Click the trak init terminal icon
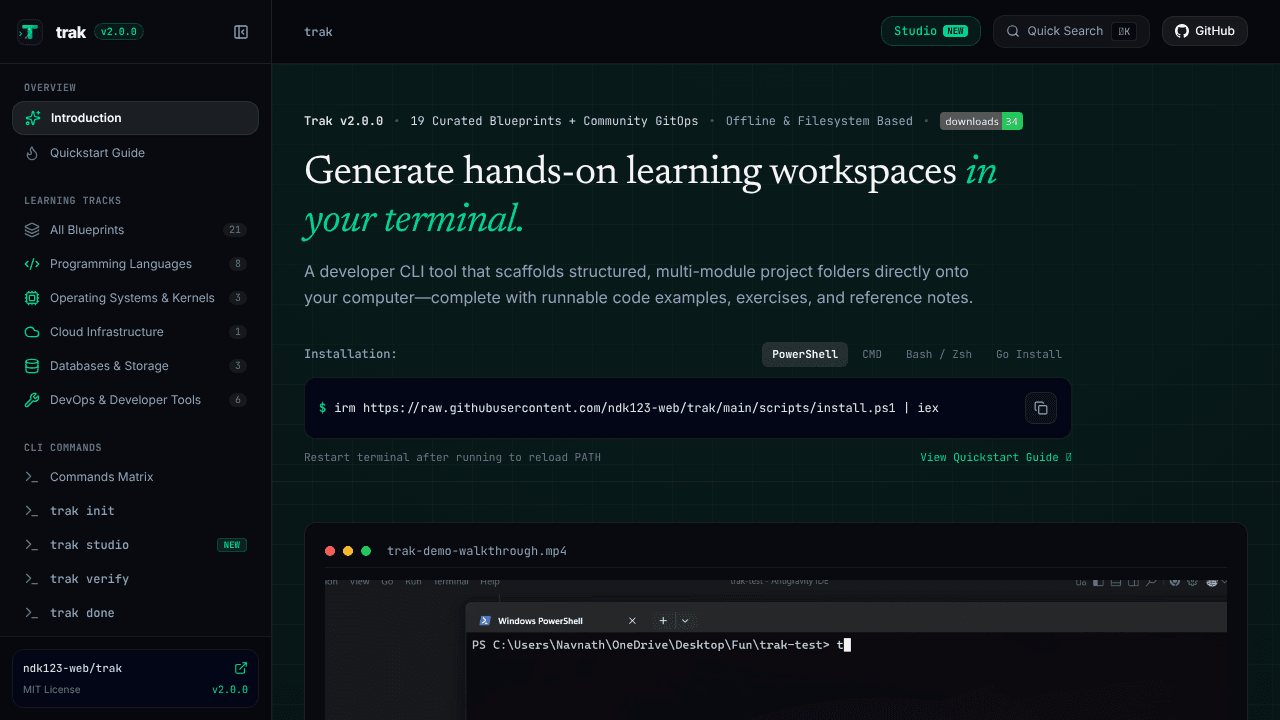The width and height of the screenshot is (1280, 720). point(32,511)
